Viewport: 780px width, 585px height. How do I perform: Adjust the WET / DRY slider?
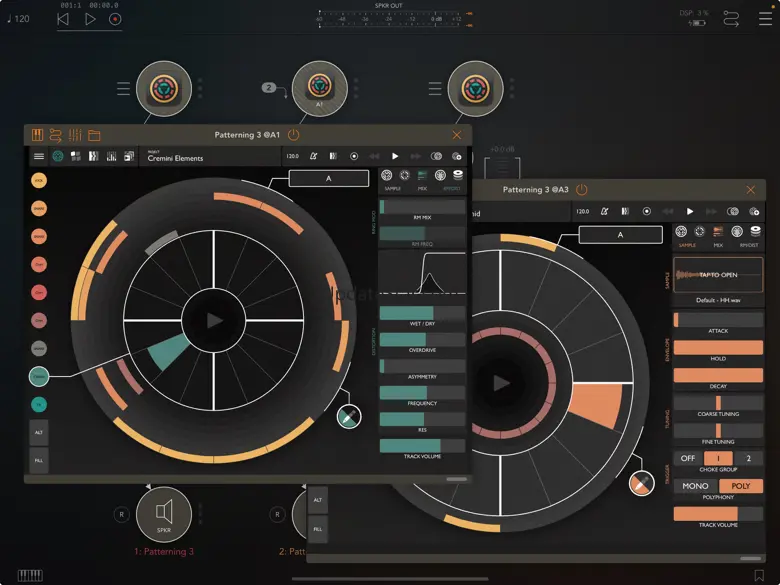pyautogui.click(x=422, y=314)
